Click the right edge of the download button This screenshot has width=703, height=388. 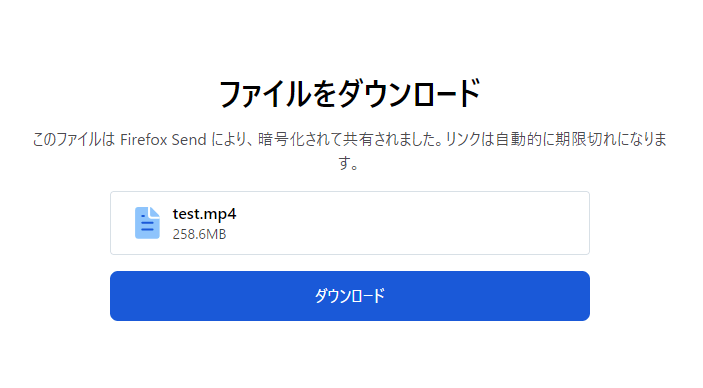pos(582,296)
